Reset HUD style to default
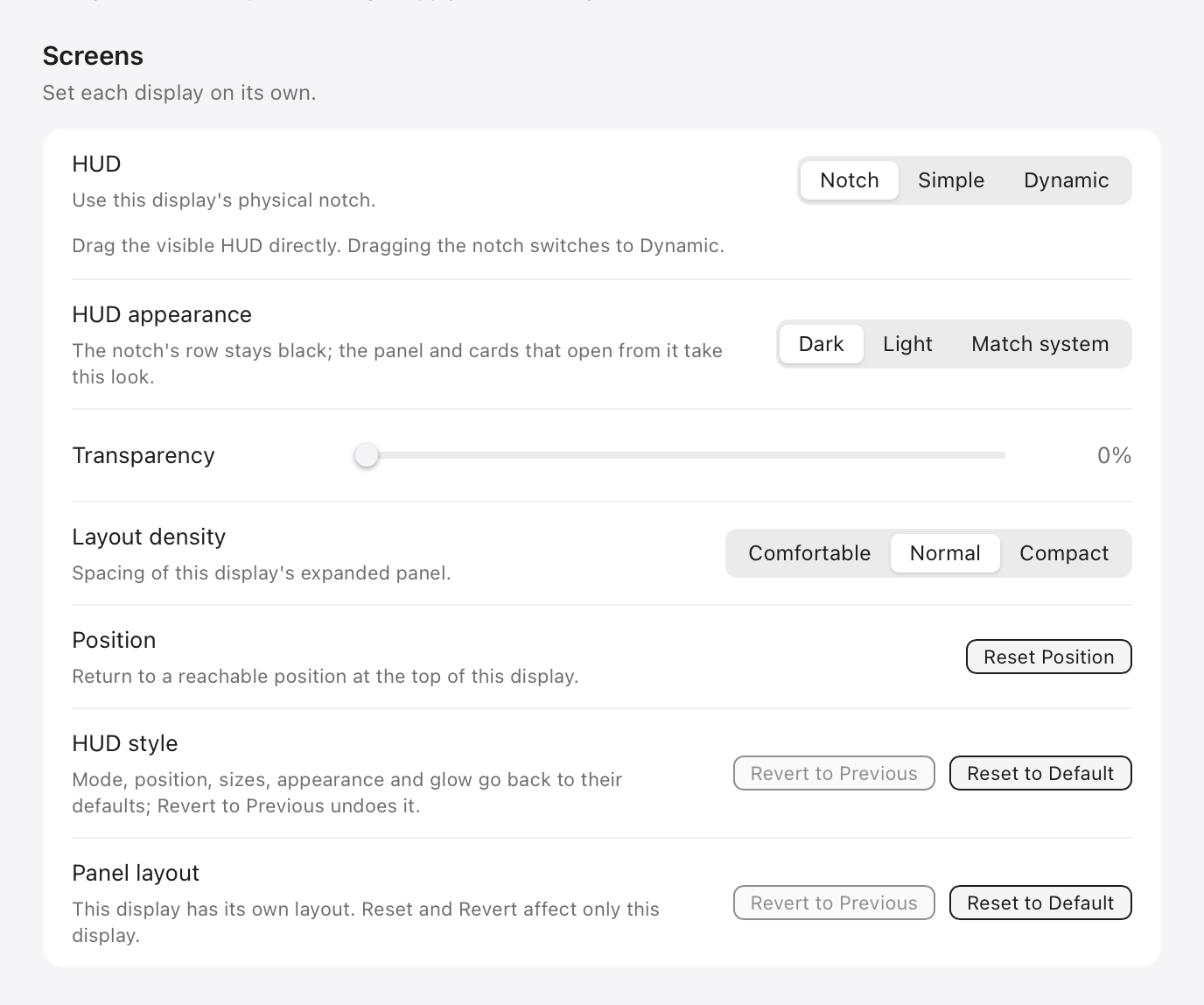The width and height of the screenshot is (1204, 1005). tap(1040, 773)
